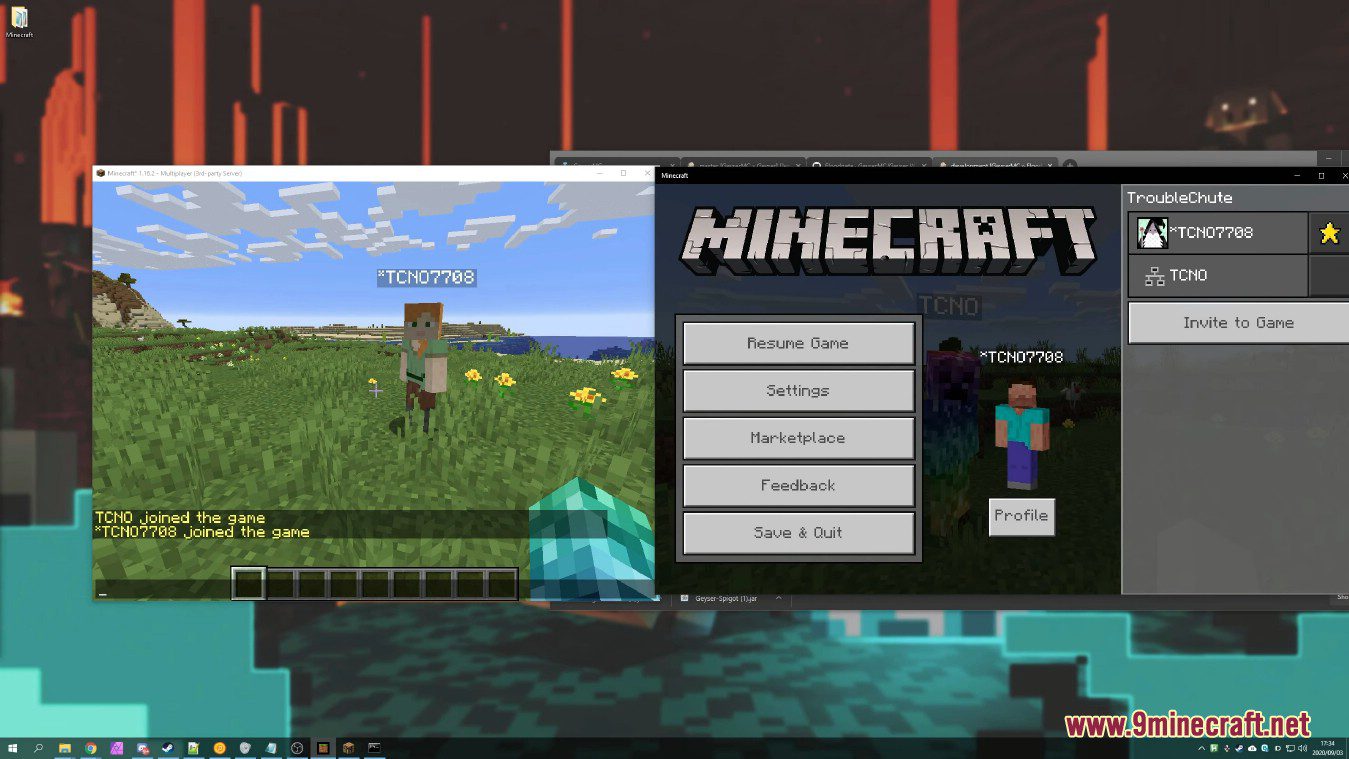Viewport: 1349px width, 759px height.
Task: Click Save & Quit
Action: 798,533
